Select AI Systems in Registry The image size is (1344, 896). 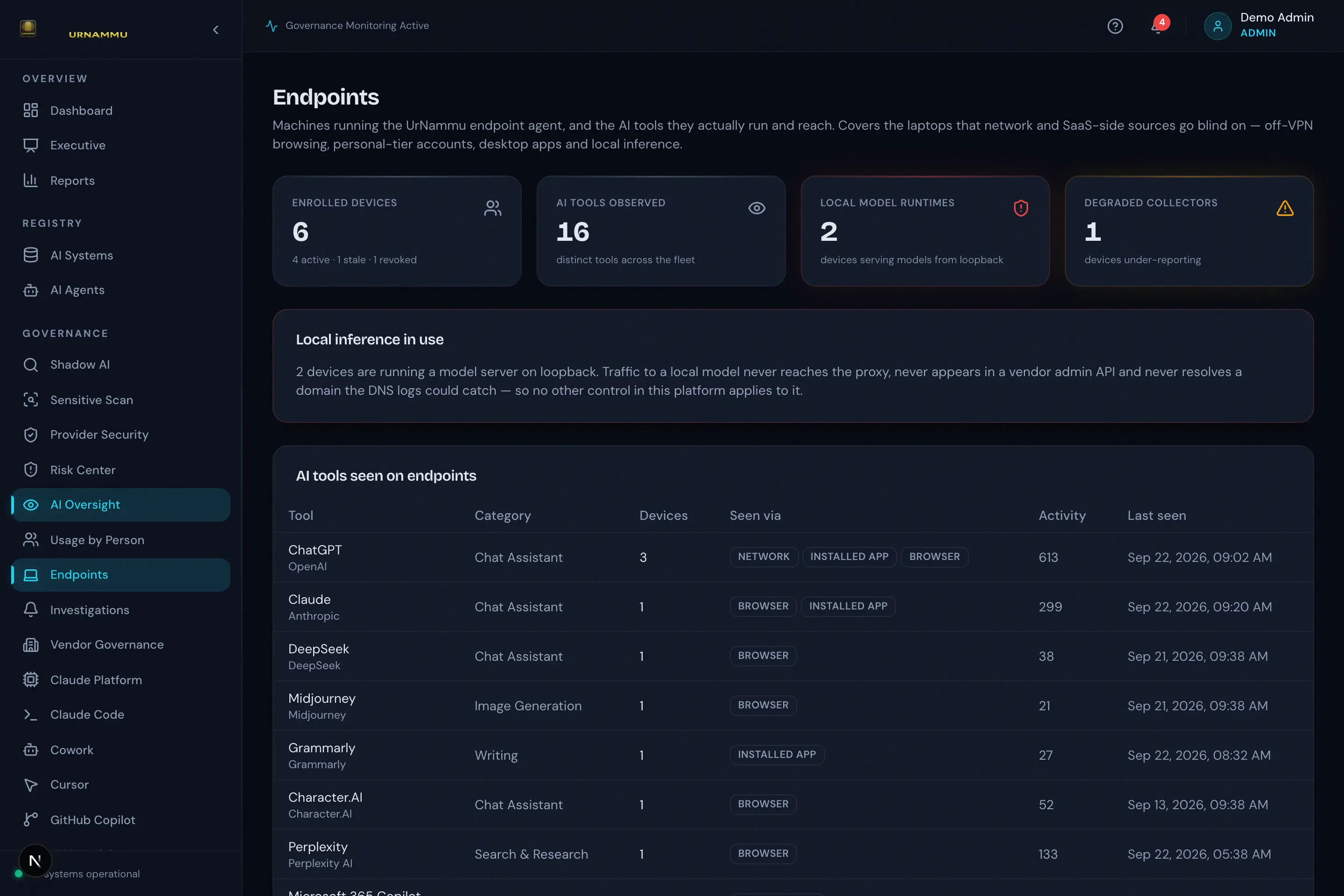pos(120,255)
